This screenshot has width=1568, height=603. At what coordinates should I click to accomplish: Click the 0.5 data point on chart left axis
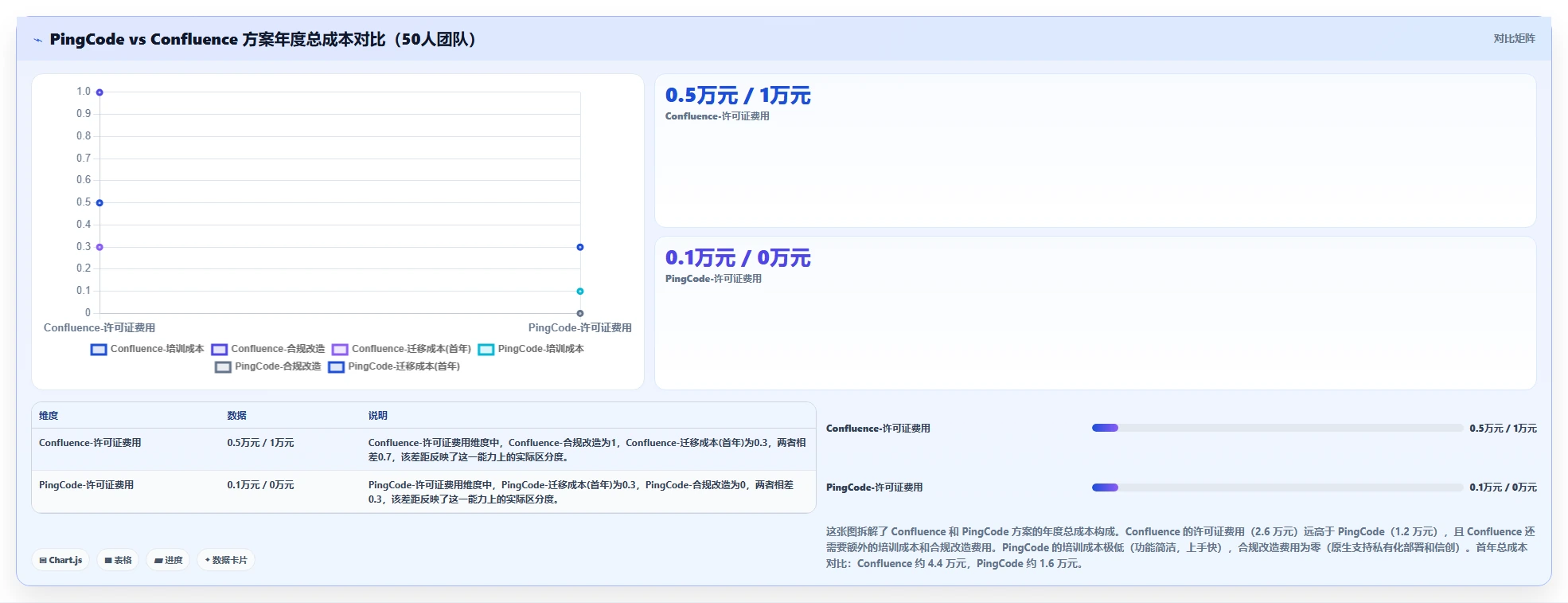point(99,203)
